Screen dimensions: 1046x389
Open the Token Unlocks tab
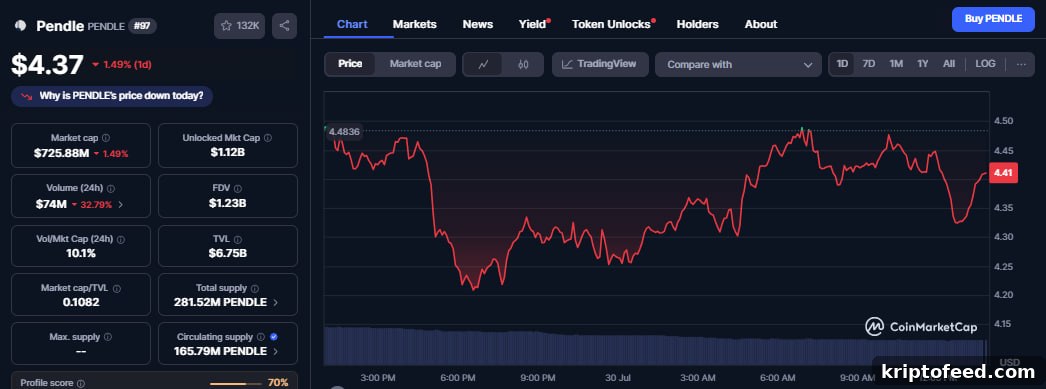pos(612,24)
